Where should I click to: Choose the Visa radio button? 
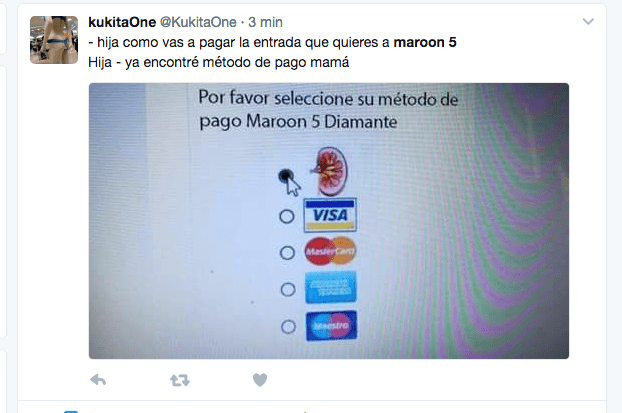(x=287, y=217)
